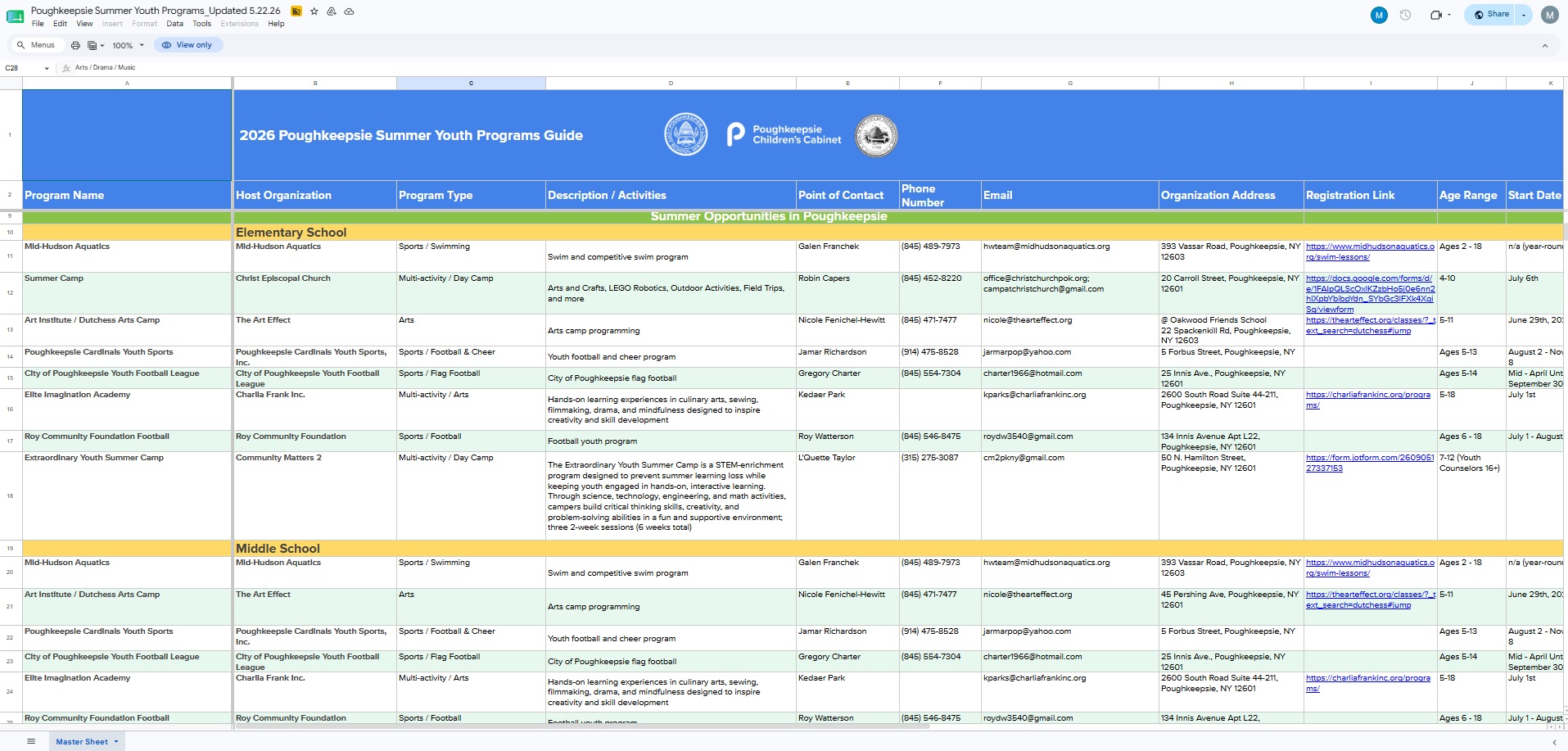Select the Robin Capers contact cell
The width and height of the screenshot is (1568, 751).
point(847,293)
